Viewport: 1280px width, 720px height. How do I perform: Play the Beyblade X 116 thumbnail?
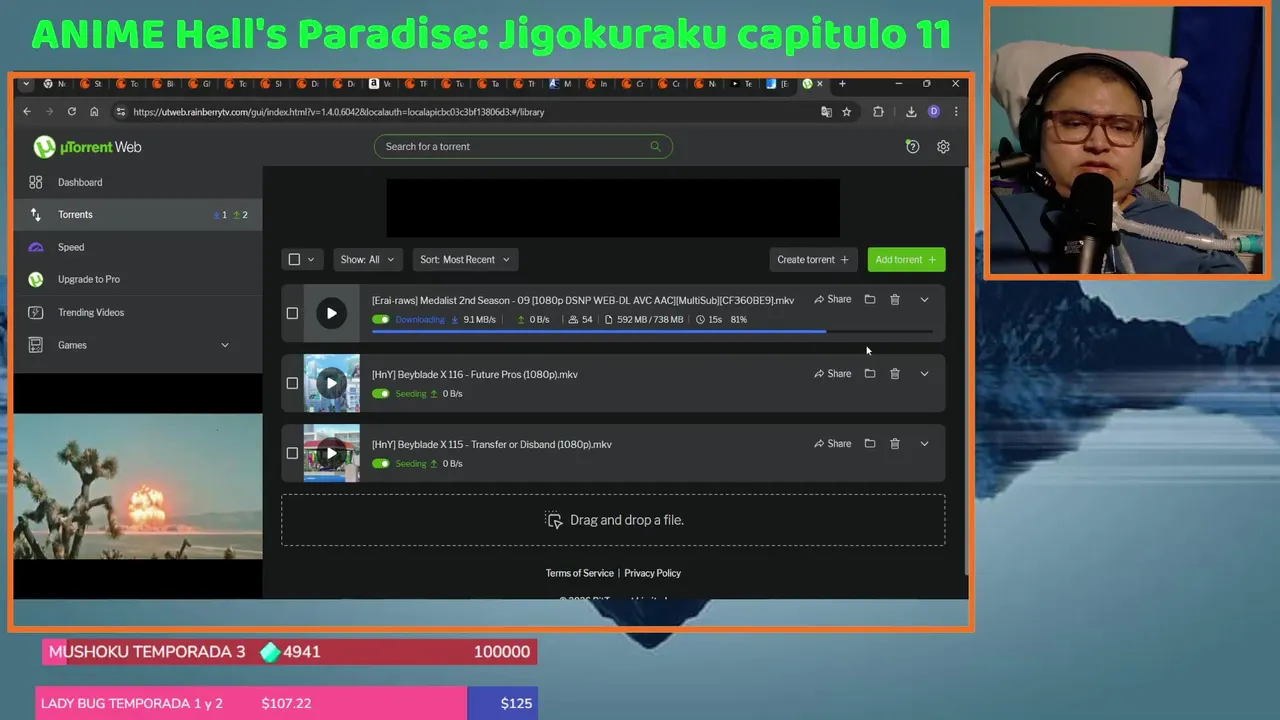[332, 383]
